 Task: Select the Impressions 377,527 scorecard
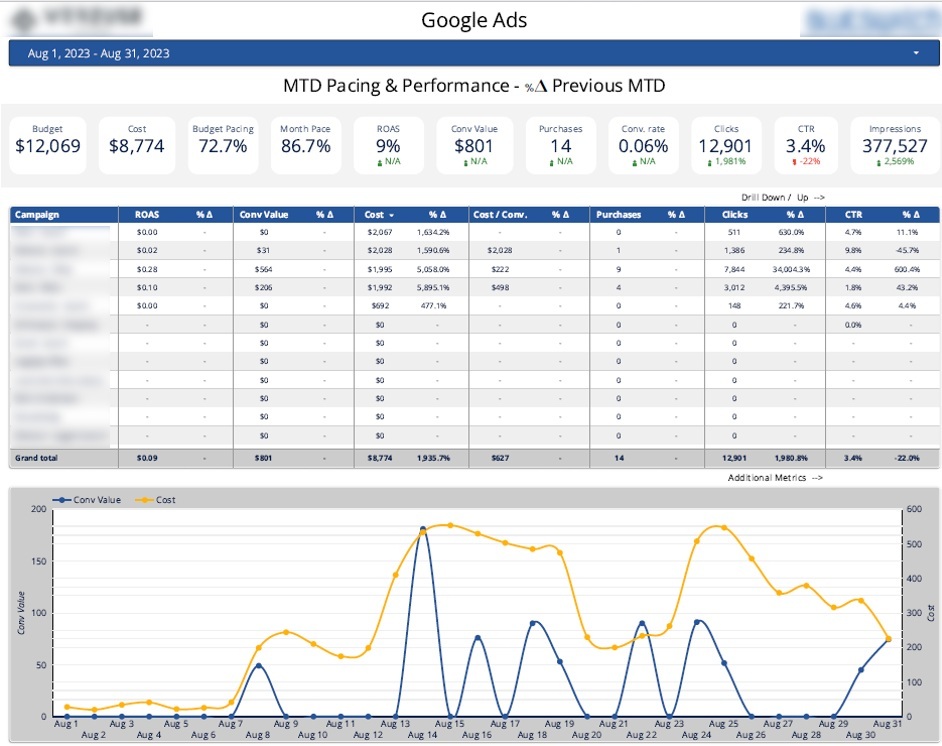point(895,145)
